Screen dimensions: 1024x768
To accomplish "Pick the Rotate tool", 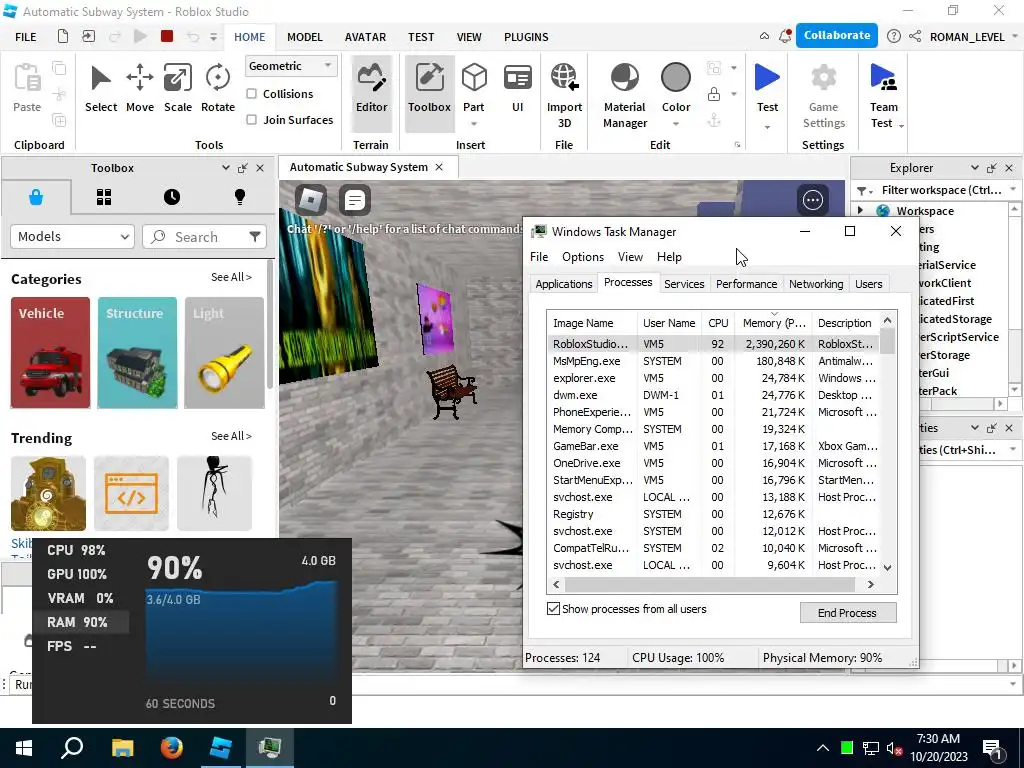I will (217, 89).
